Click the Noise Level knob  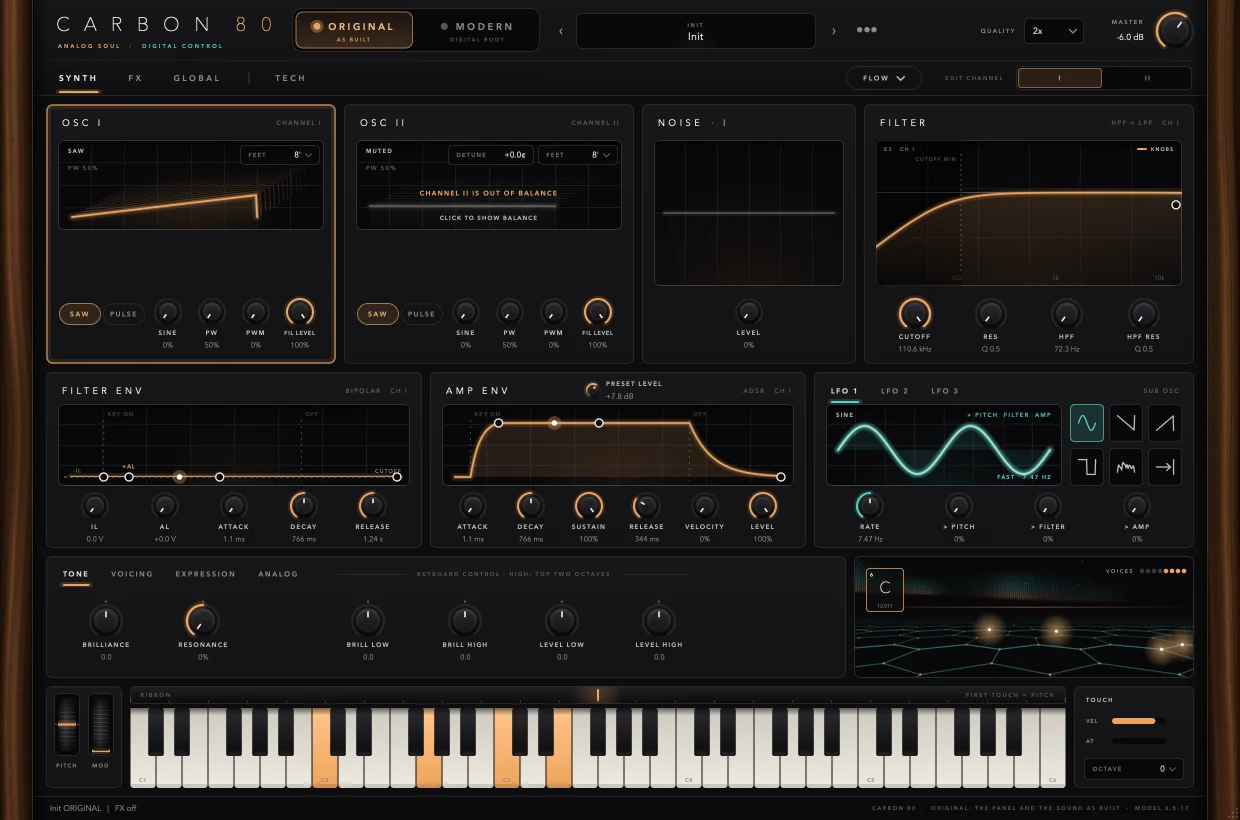pos(748,311)
